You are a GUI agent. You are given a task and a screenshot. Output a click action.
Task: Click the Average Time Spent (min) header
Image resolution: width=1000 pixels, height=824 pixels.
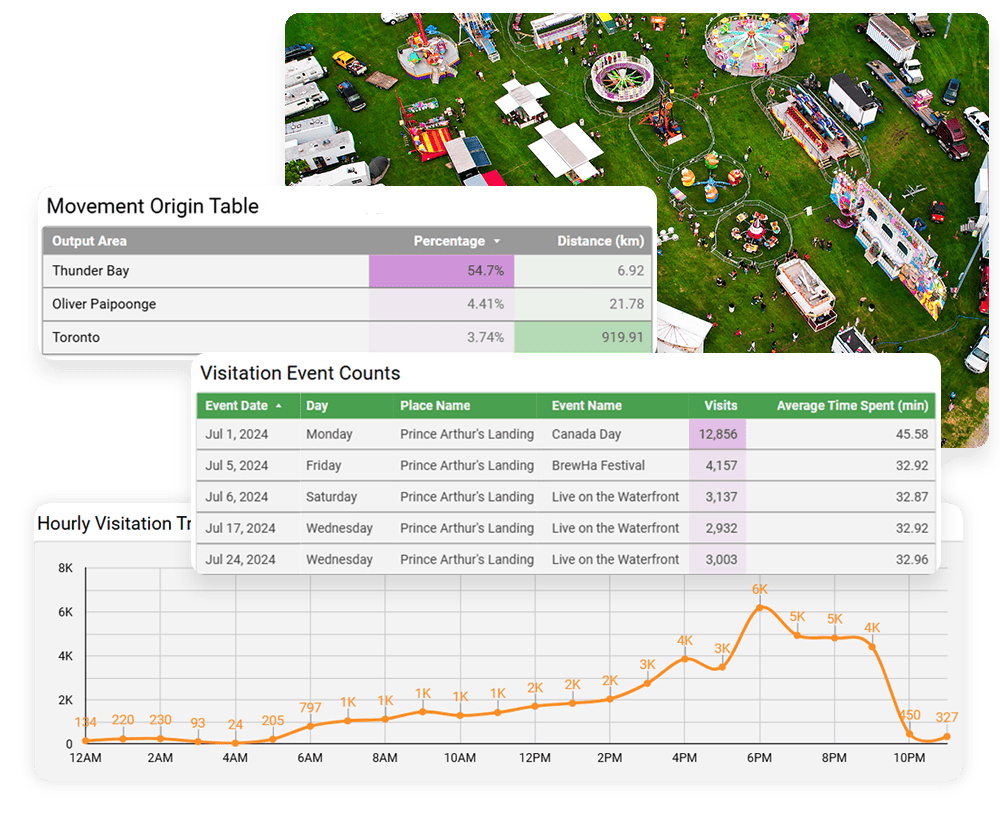coord(852,406)
